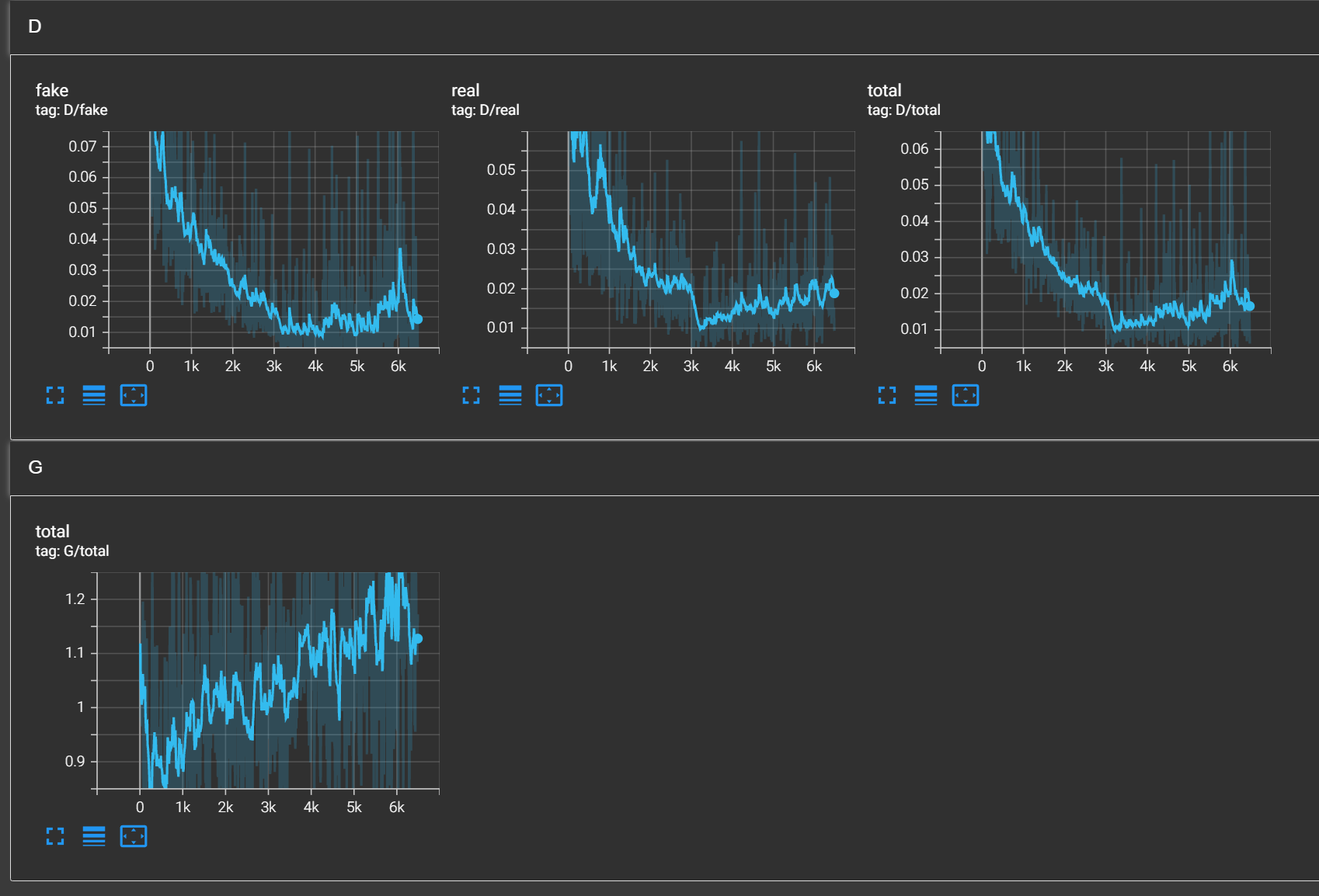The image size is (1319, 896).
Task: Expand the D/fake chart to full size
Action: pos(55,395)
